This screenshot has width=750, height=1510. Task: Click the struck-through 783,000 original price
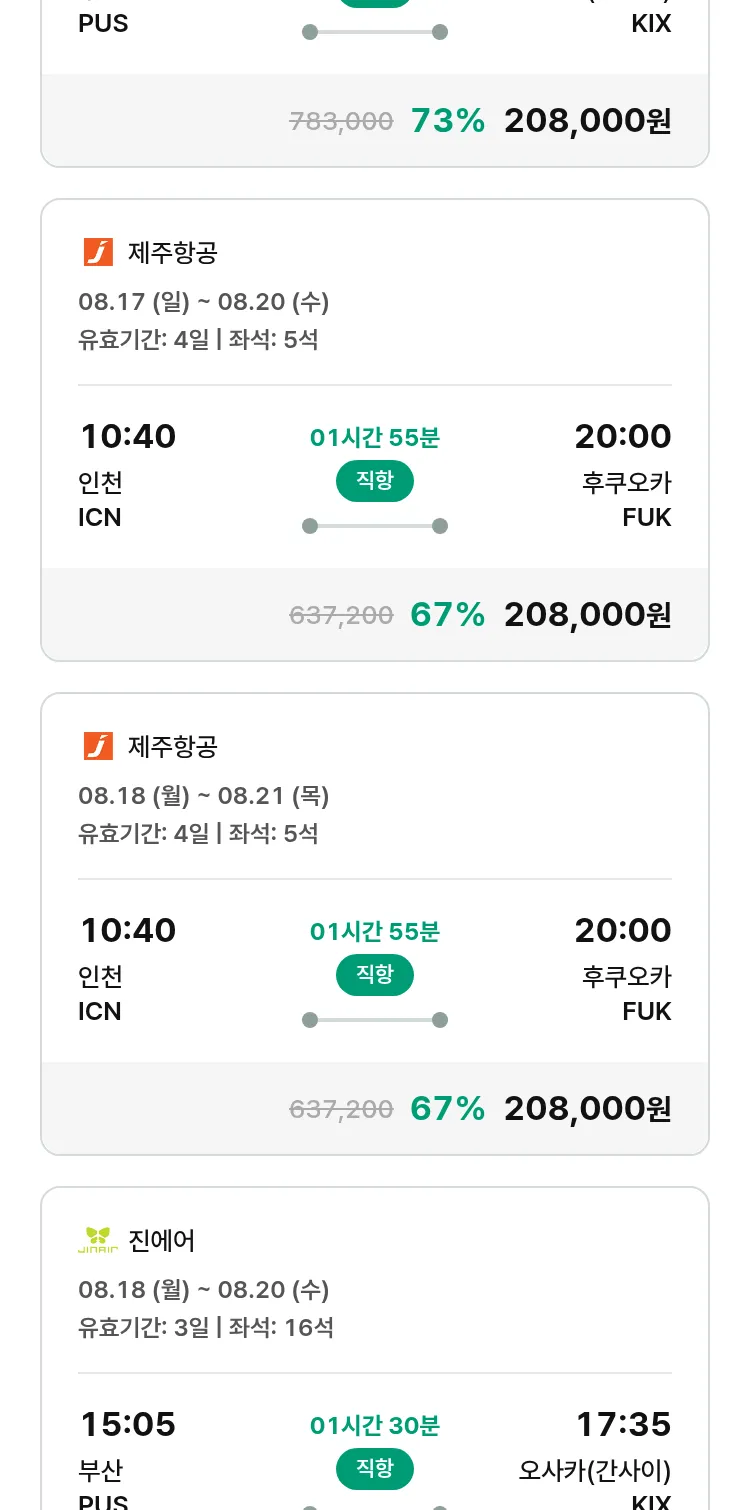pos(341,122)
